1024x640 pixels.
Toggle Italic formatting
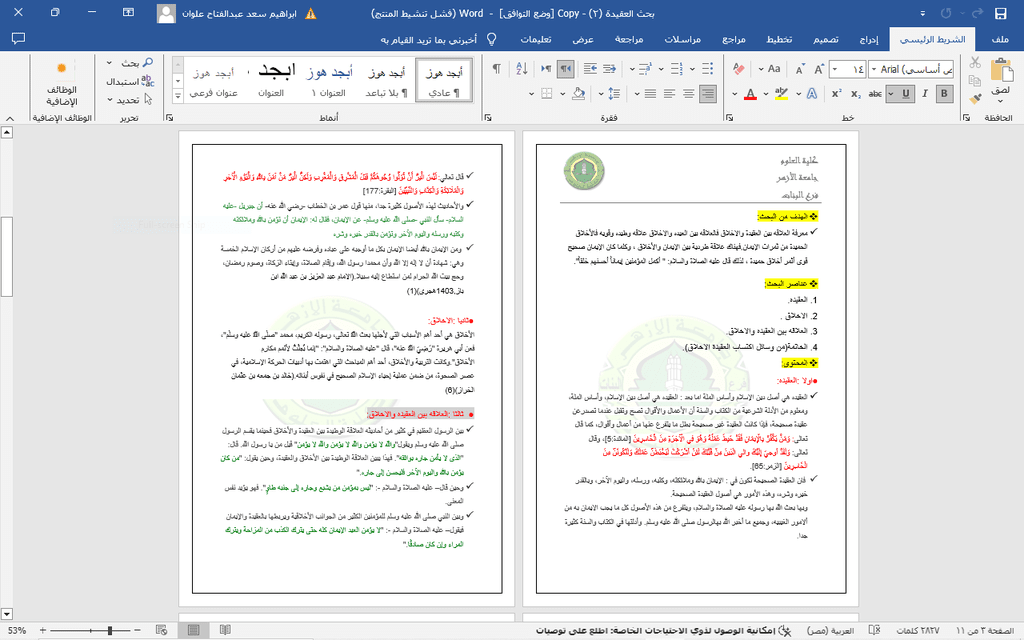click(x=925, y=94)
